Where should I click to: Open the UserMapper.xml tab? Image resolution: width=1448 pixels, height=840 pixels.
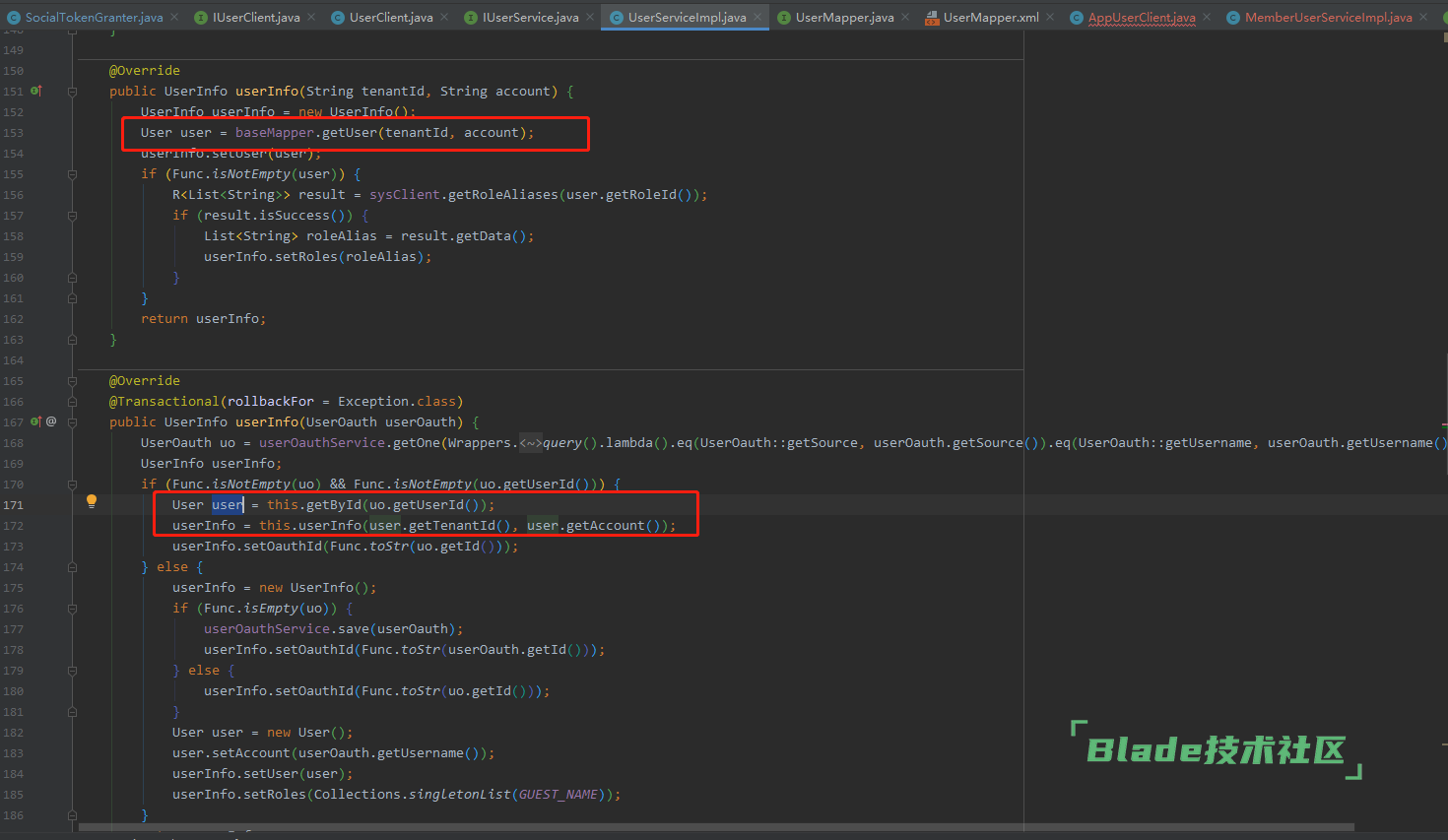click(991, 18)
